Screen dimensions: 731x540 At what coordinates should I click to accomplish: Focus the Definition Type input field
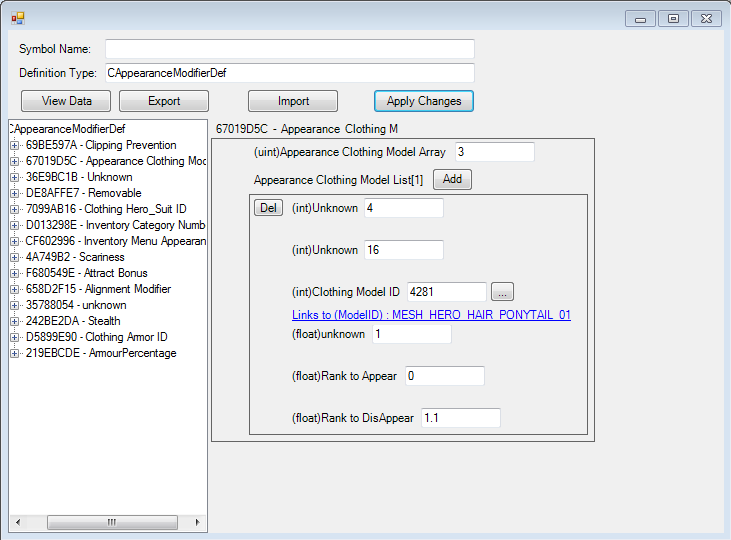point(289,73)
